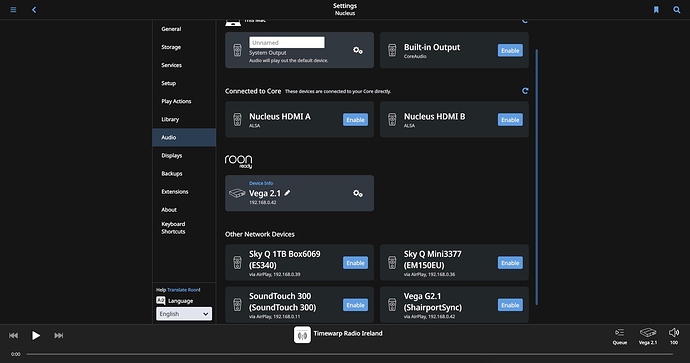Open Setup settings
The height and width of the screenshot is (363, 690).
pyautogui.click(x=184, y=83)
